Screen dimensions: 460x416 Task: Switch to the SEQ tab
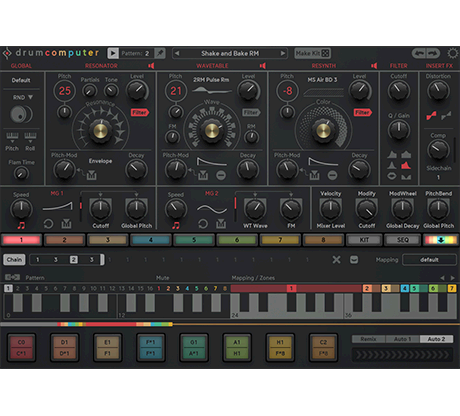[x=402, y=240]
